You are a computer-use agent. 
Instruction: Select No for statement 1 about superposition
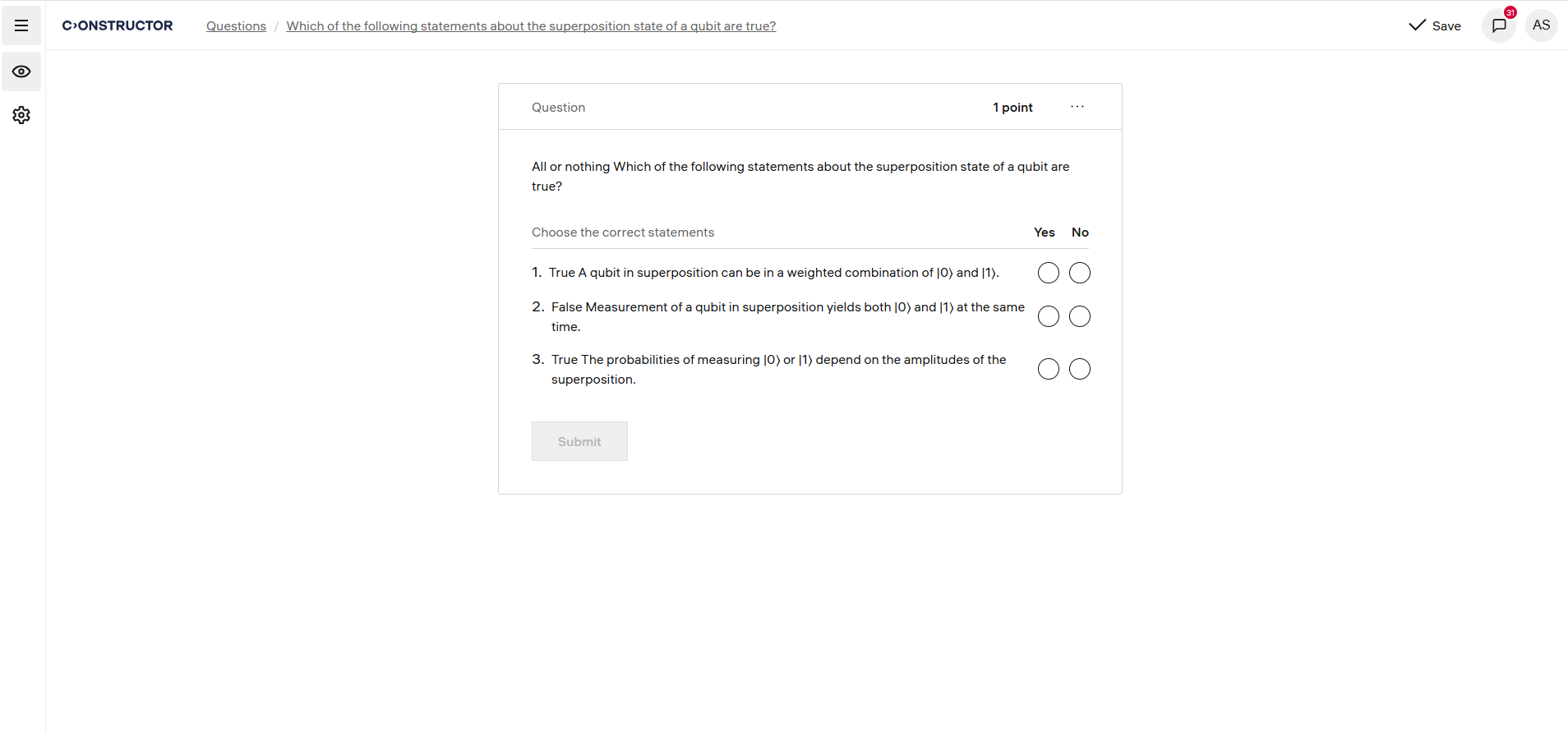(1080, 273)
